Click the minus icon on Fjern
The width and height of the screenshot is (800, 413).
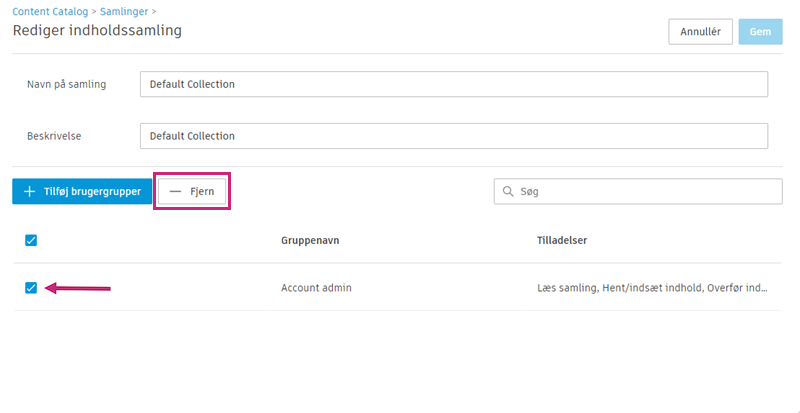click(x=176, y=191)
